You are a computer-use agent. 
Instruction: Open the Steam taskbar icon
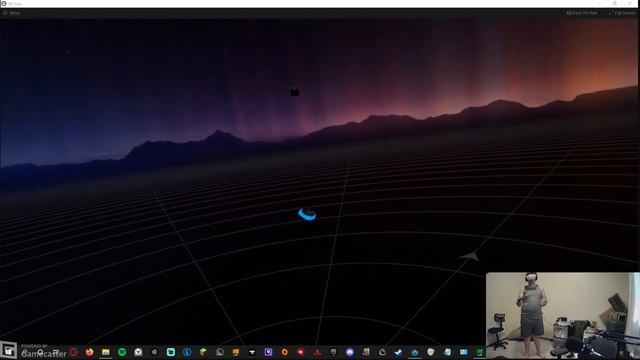pos(398,352)
